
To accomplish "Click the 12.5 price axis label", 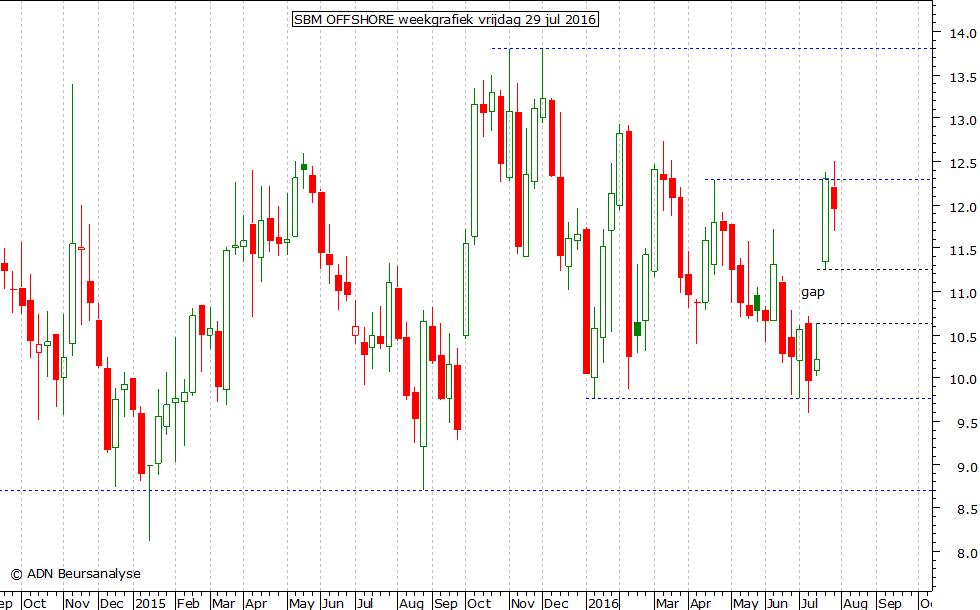I will [x=963, y=164].
